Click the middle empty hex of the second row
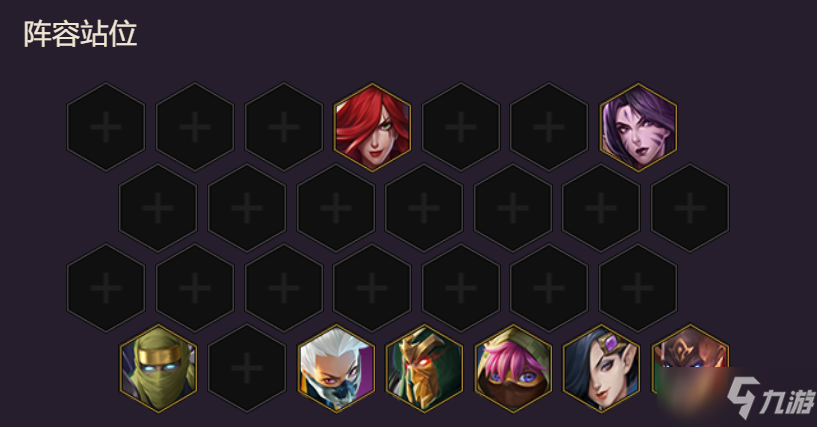 click(424, 208)
